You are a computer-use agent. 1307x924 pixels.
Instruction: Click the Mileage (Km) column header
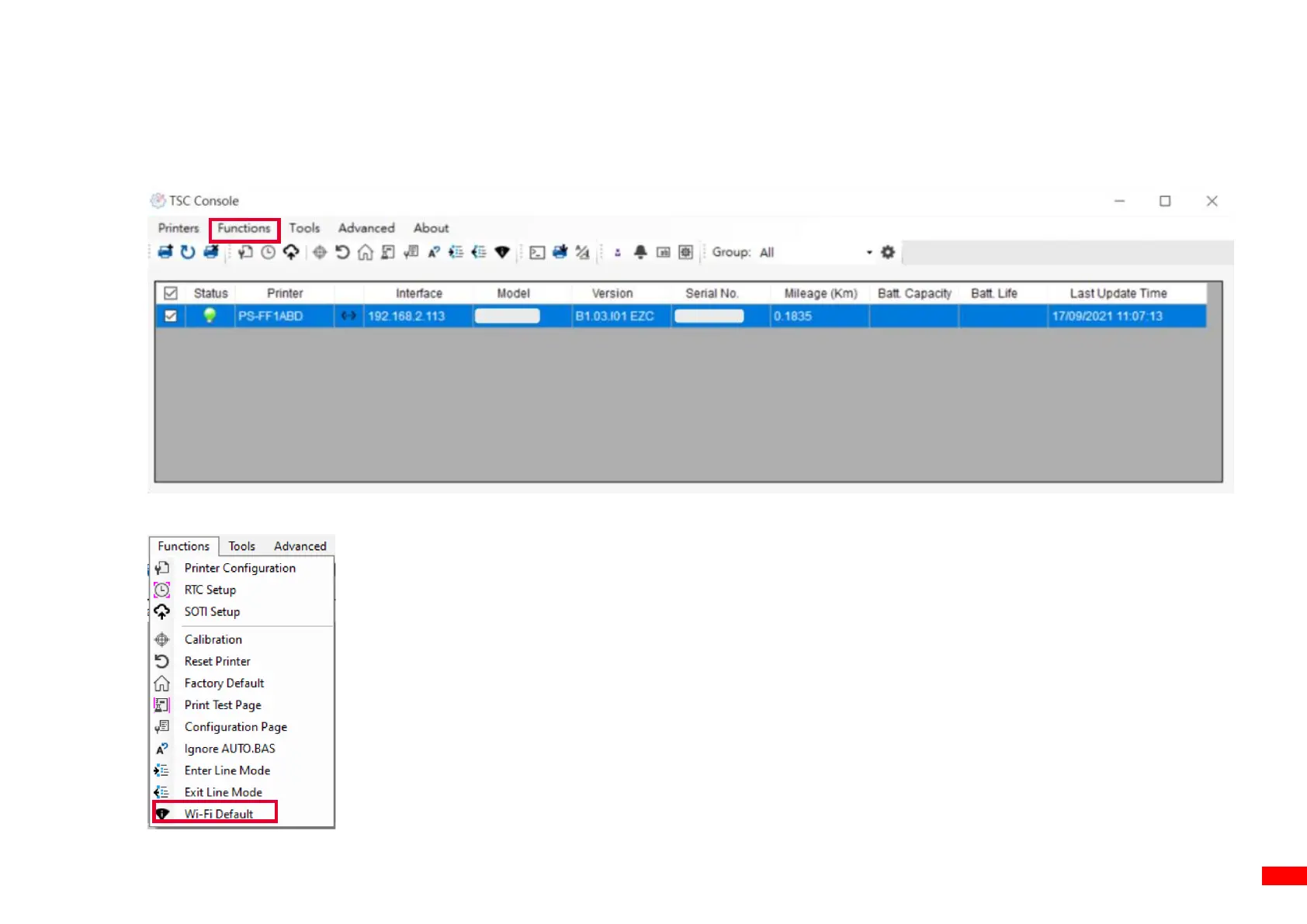(x=820, y=293)
